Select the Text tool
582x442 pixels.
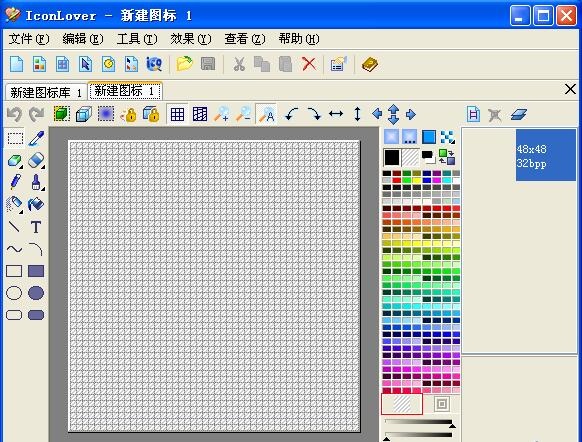click(36, 227)
